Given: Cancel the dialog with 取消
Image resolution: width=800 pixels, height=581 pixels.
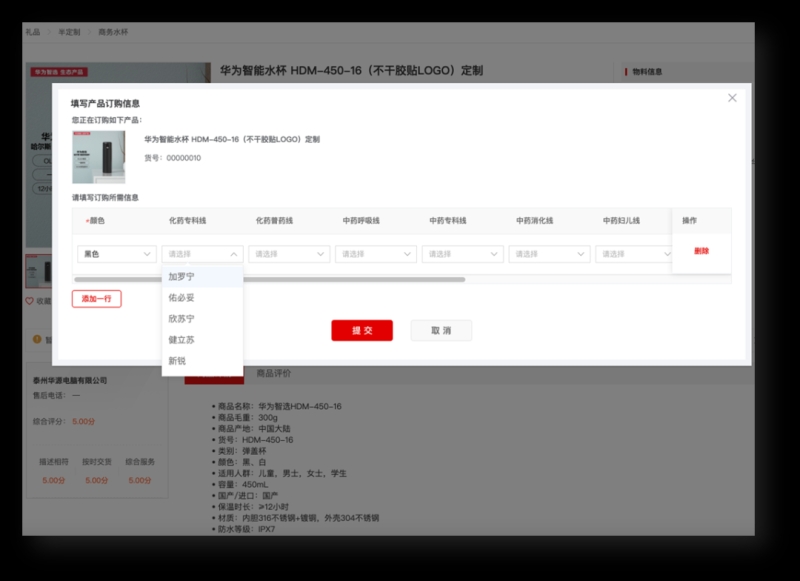Looking at the screenshot, I should [x=441, y=331].
